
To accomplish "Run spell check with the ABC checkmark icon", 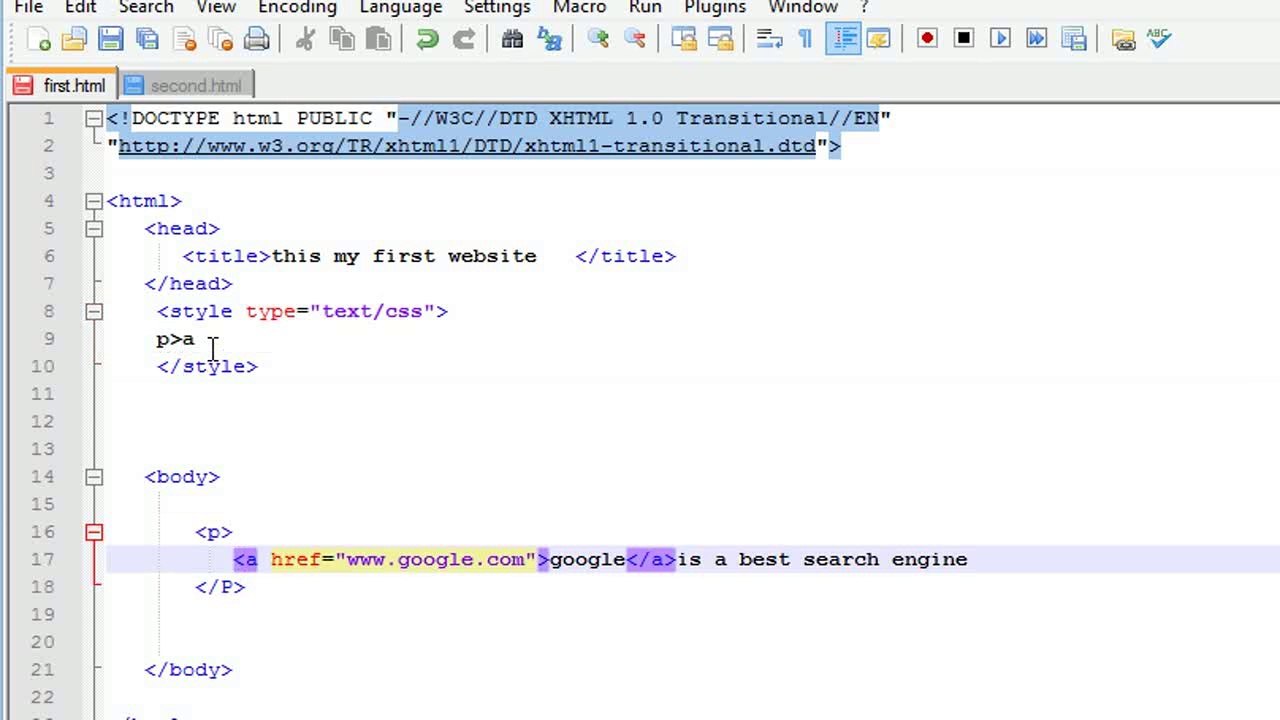I will [1159, 39].
